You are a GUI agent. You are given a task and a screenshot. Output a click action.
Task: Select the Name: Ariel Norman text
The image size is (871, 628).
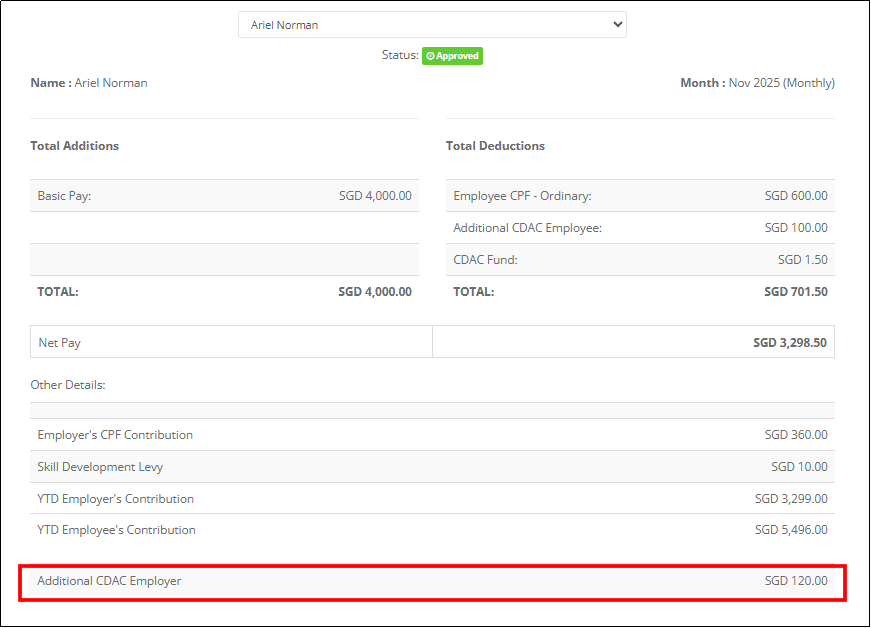pos(89,83)
